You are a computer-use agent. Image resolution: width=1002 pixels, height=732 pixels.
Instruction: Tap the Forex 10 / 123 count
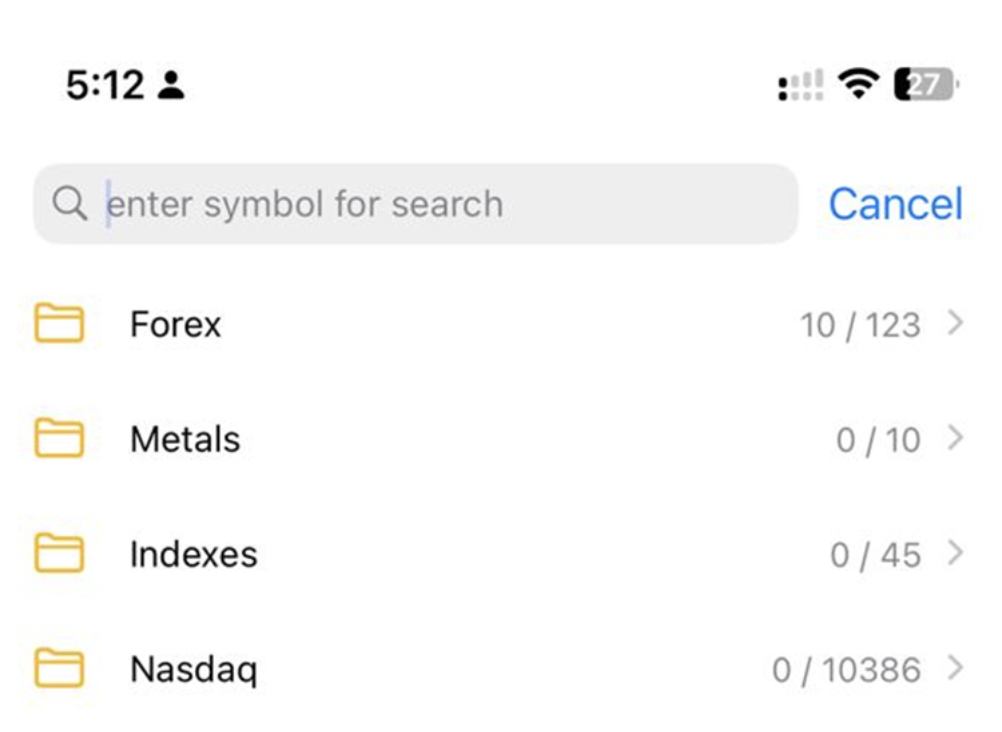point(860,326)
